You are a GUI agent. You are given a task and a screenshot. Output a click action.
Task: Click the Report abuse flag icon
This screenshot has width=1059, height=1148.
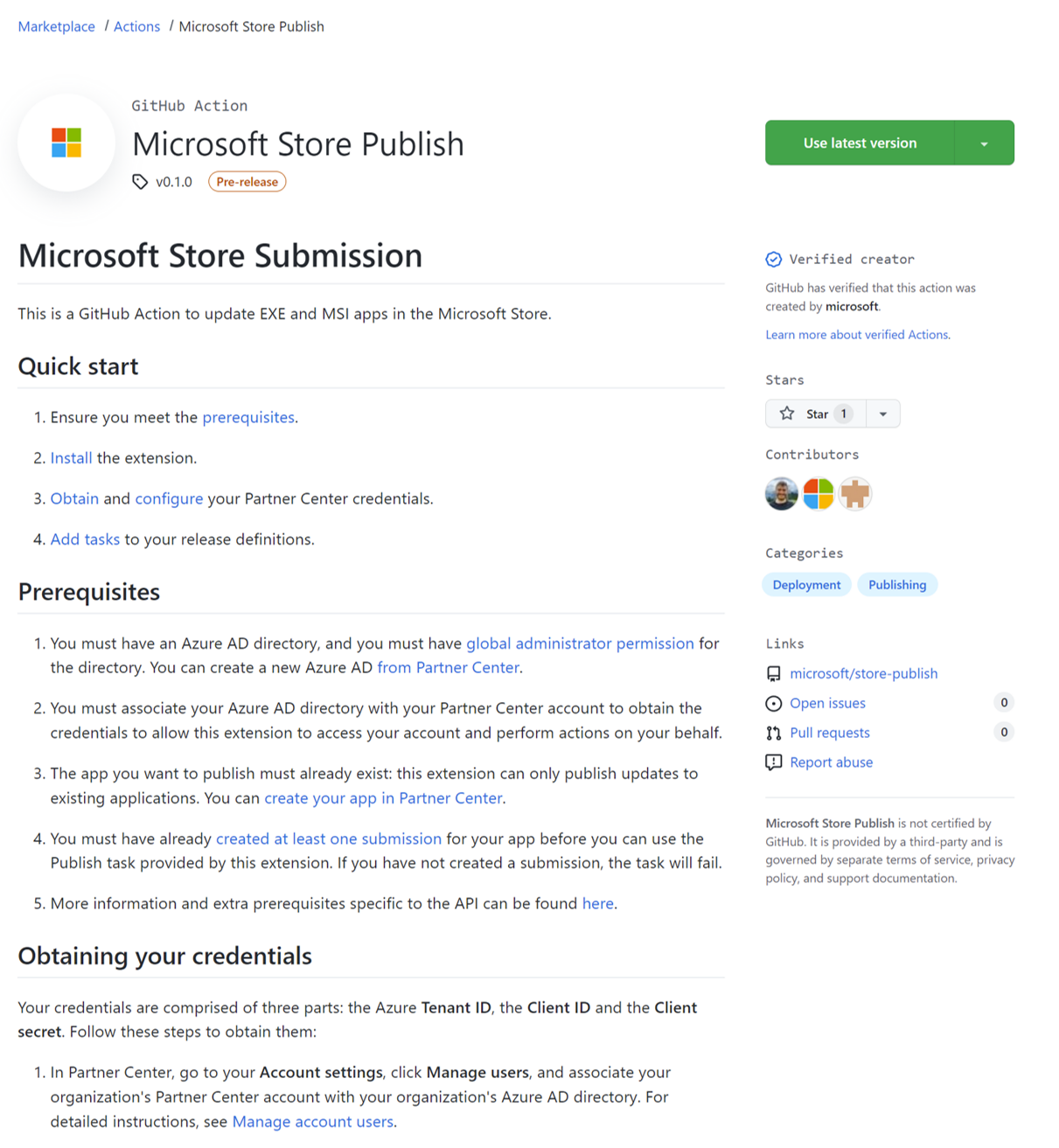tap(774, 762)
